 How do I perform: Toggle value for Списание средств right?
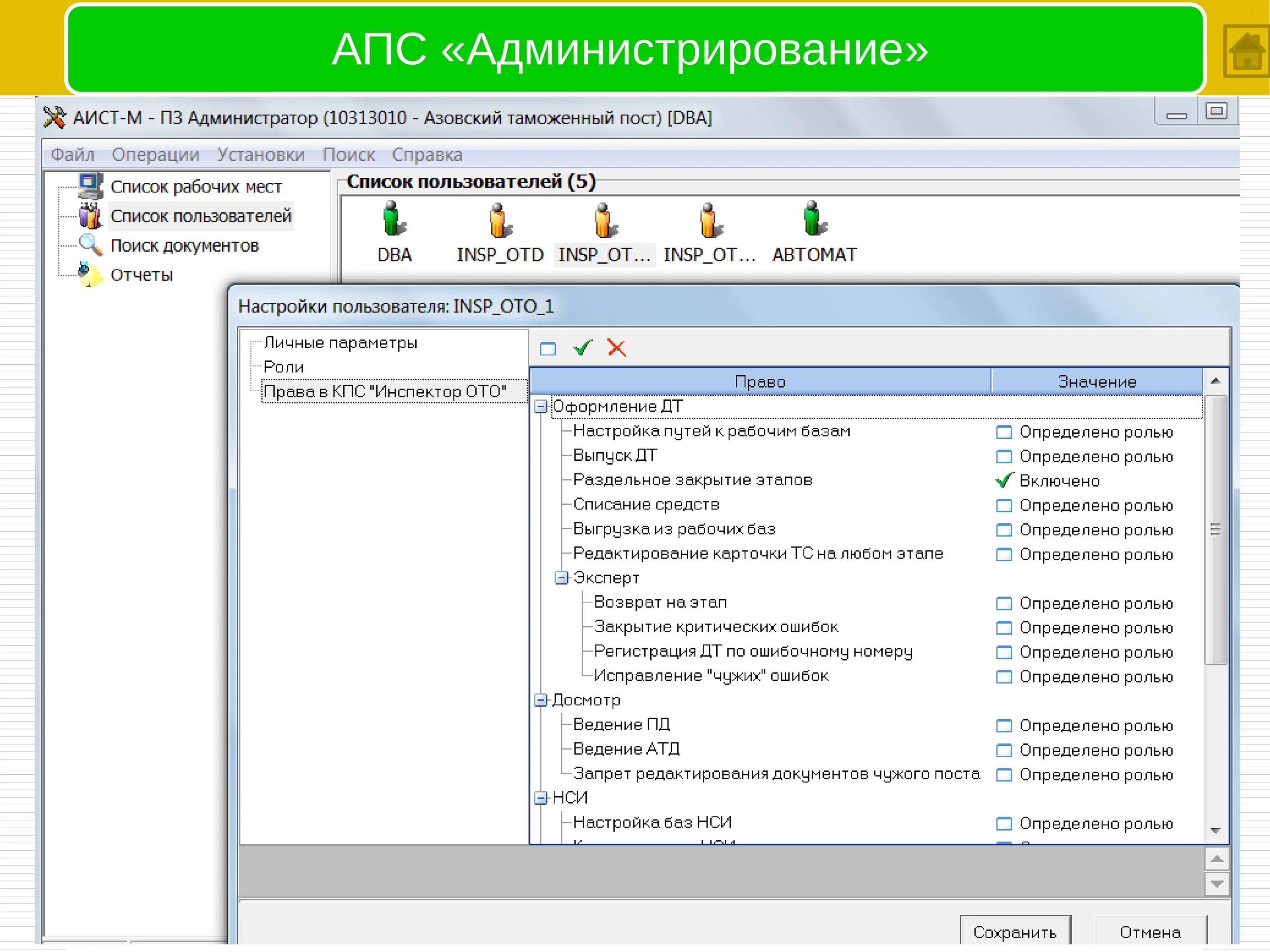tap(1004, 506)
